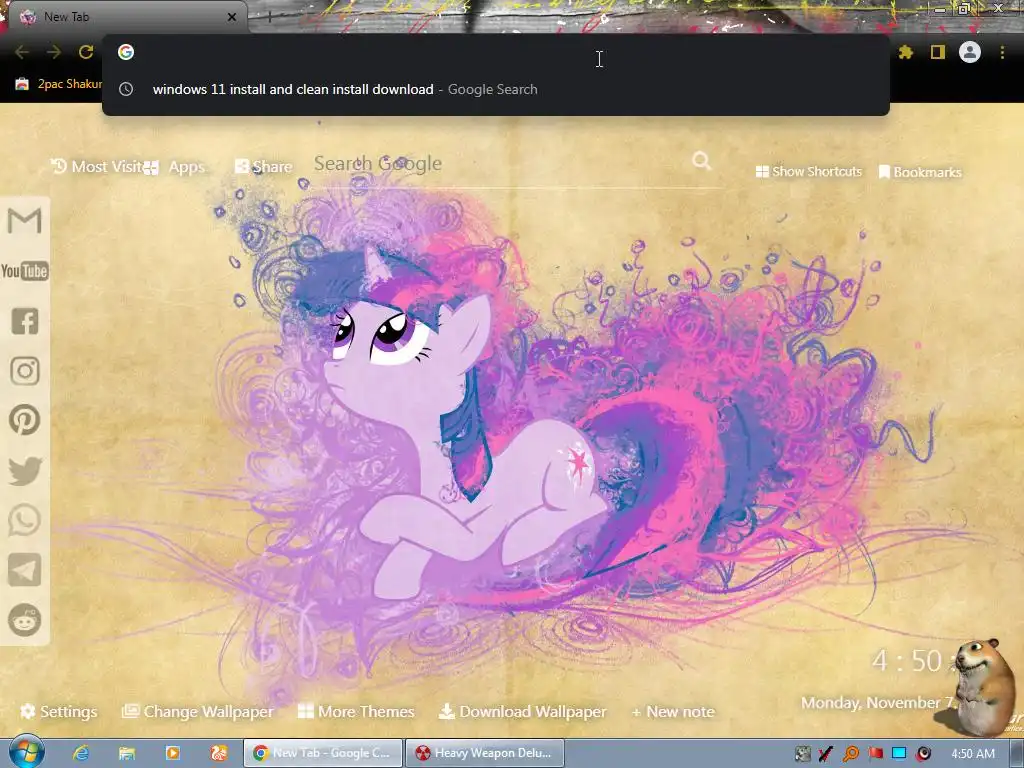Open Facebook from the sidebar
This screenshot has height=768, width=1024.
25,321
